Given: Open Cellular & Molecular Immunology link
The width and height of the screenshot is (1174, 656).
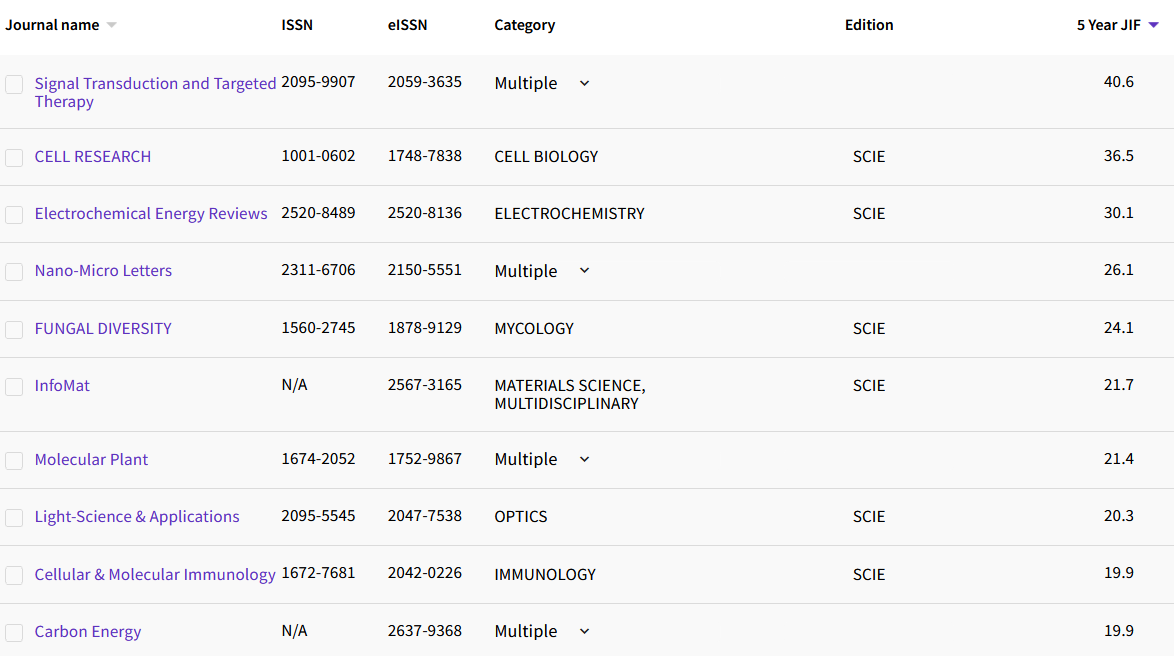Looking at the screenshot, I should click(x=155, y=575).
